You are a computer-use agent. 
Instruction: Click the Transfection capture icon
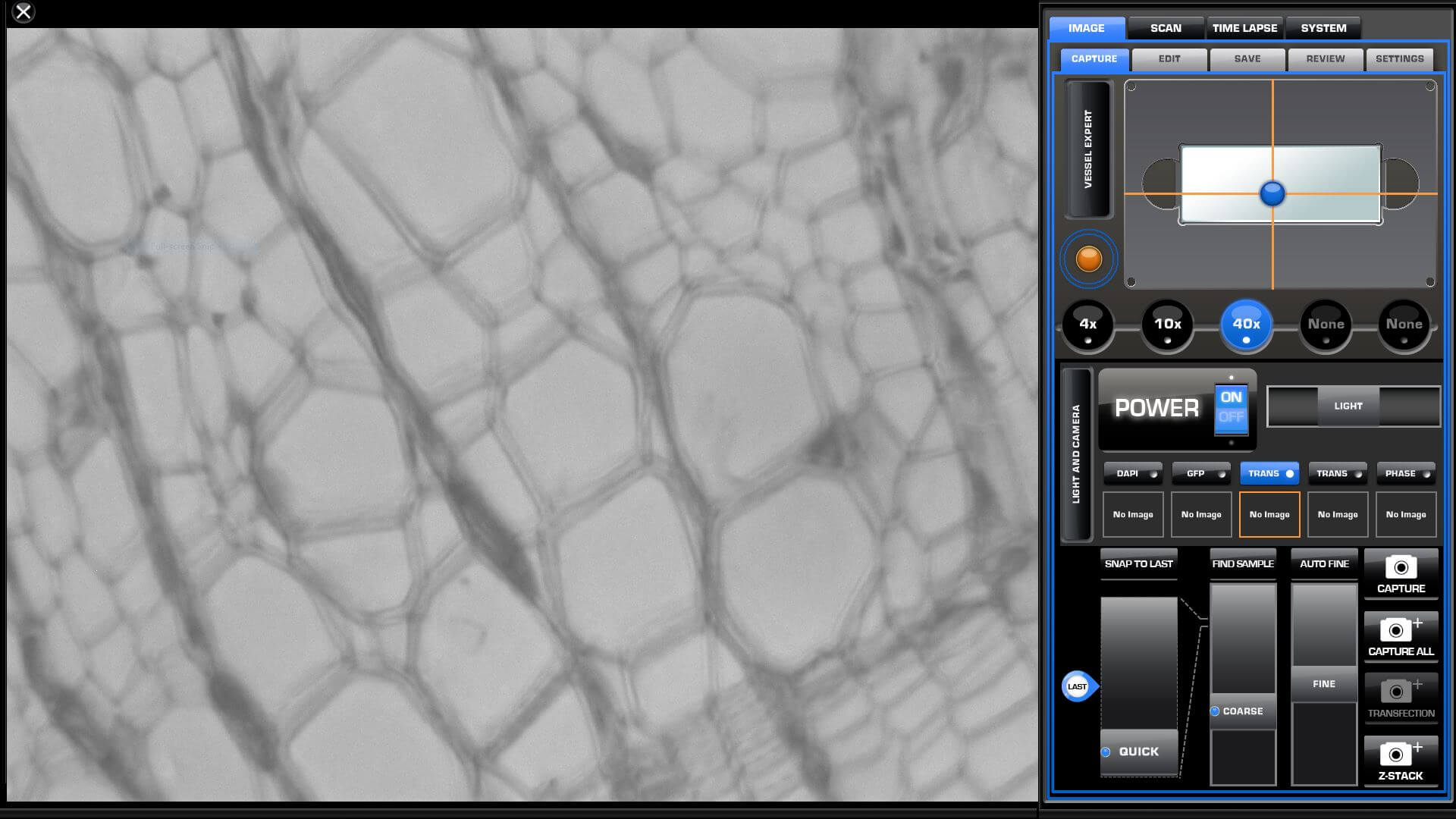tap(1400, 698)
